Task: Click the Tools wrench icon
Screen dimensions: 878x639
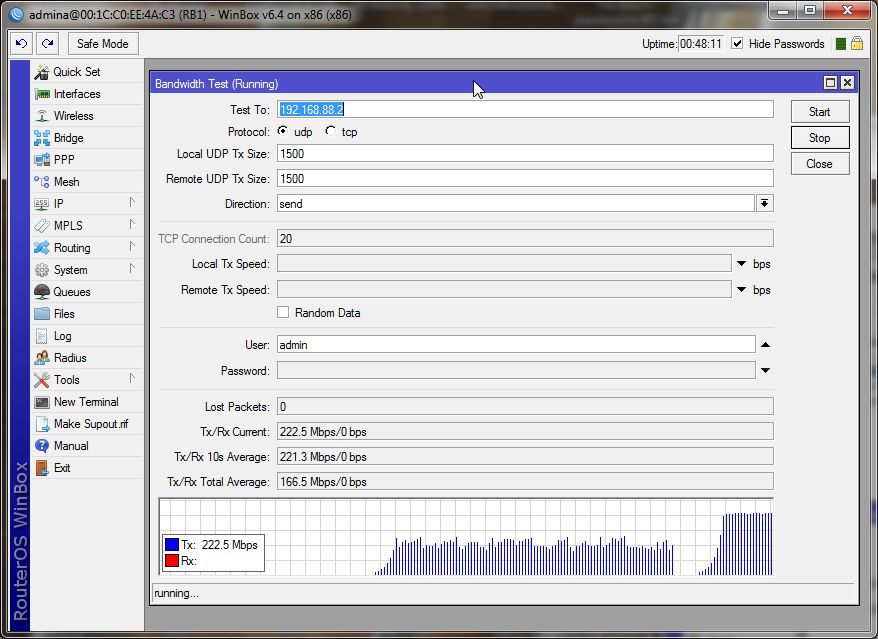Action: coord(42,380)
